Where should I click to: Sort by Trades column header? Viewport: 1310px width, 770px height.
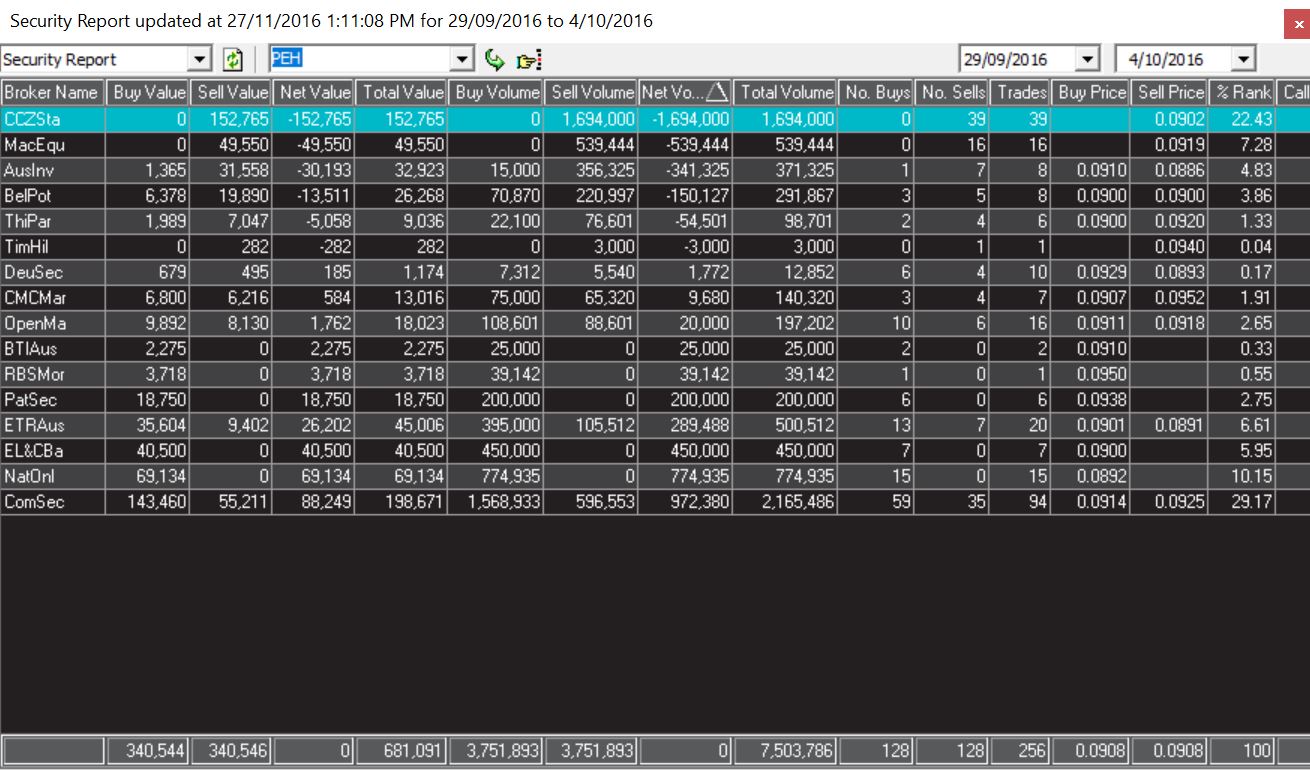pos(1020,92)
